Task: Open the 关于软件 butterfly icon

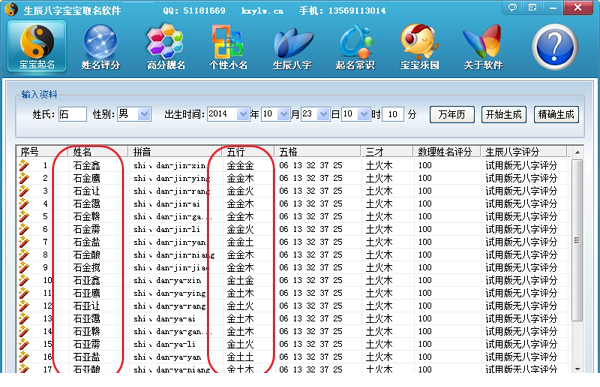Action: pos(483,47)
